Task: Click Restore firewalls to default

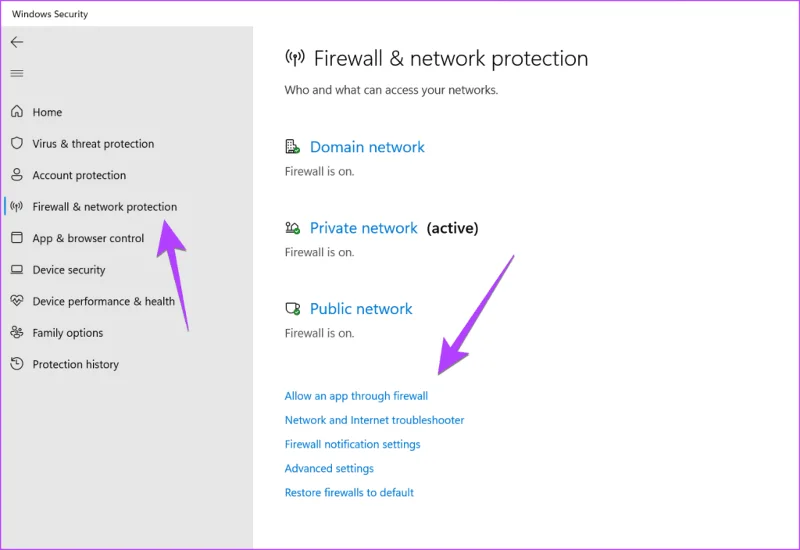Action: point(349,492)
